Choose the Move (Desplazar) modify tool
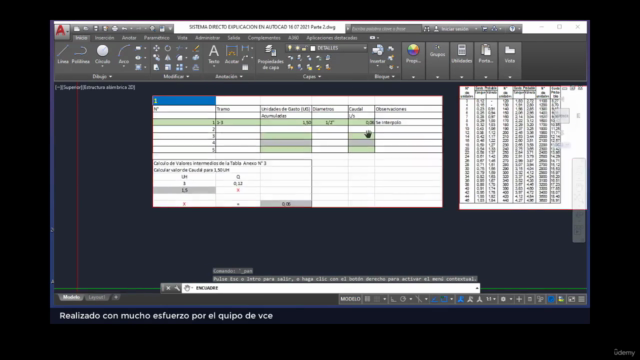Image resolution: width=640 pixels, height=360 pixels. (156, 48)
